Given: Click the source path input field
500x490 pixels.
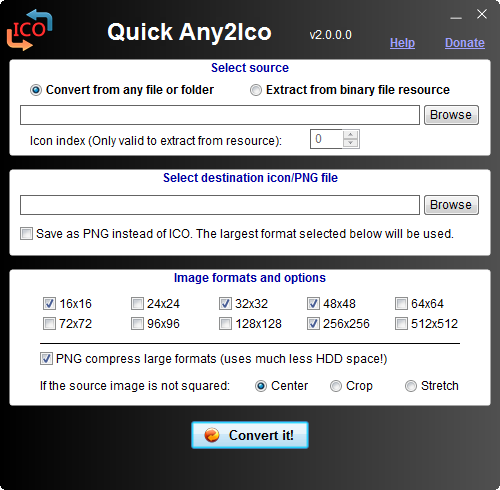Looking at the screenshot, I should [x=220, y=115].
